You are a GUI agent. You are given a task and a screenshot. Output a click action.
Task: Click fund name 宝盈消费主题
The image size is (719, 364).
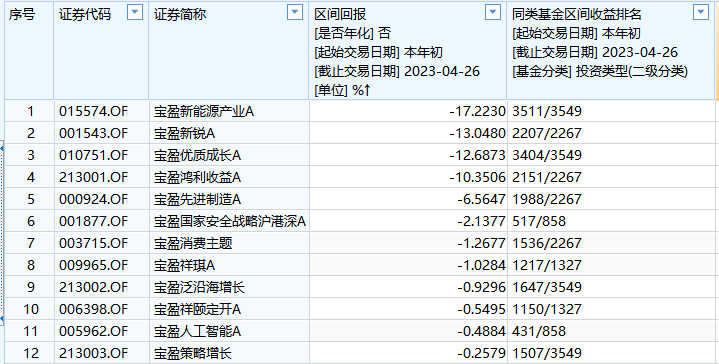coord(193,243)
